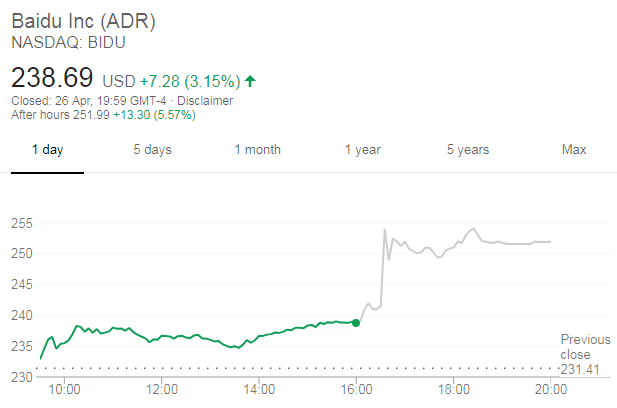The height and width of the screenshot is (408, 617).
Task: Click the Baidu Inc (ADR) title
Action: (83, 21)
